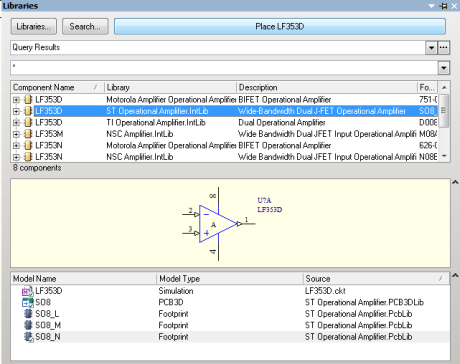Close the Libraries panel

(454, 6)
